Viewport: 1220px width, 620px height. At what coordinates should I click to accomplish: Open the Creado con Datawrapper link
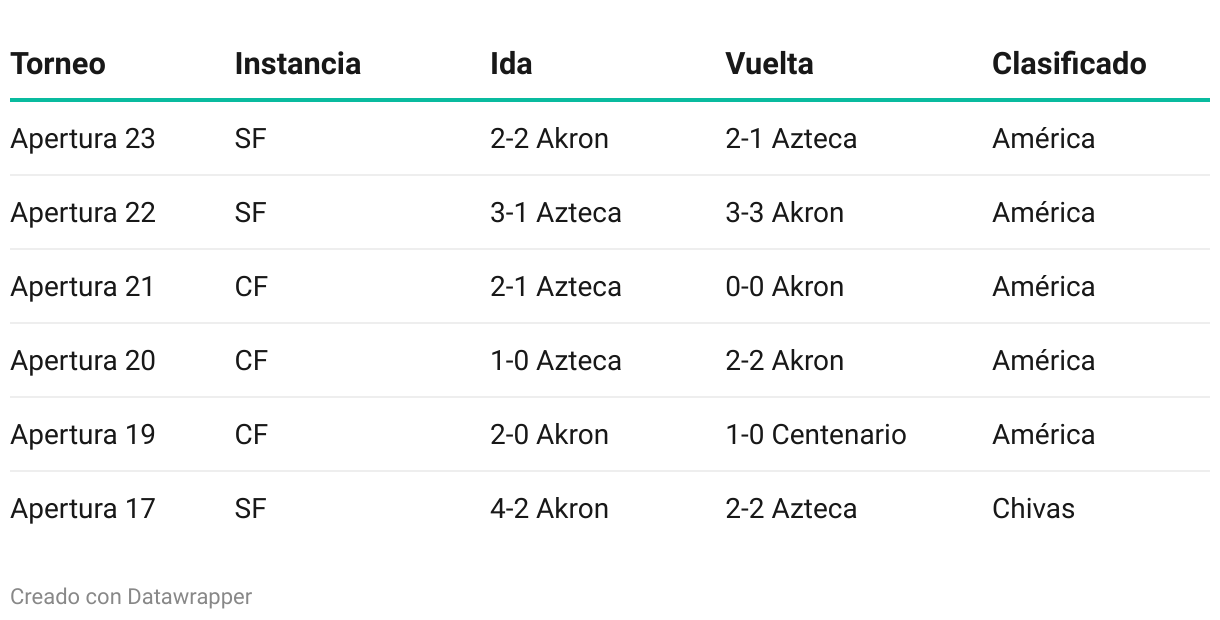click(131, 597)
